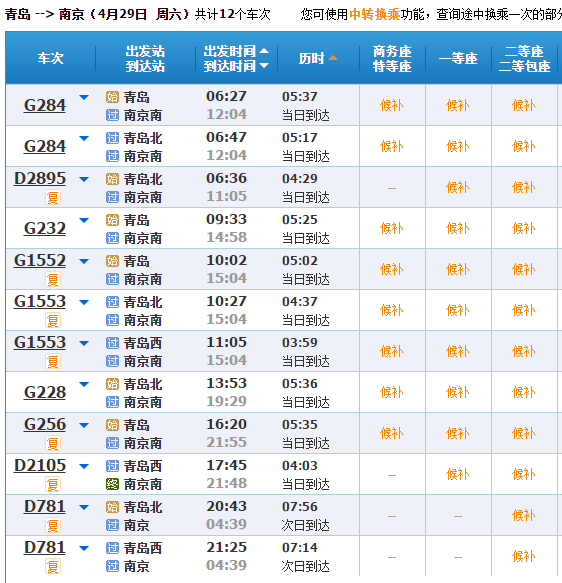Image resolution: width=562 pixels, height=583 pixels.
Task: Click 候补 for 一等座 on G228
Action: [458, 392]
